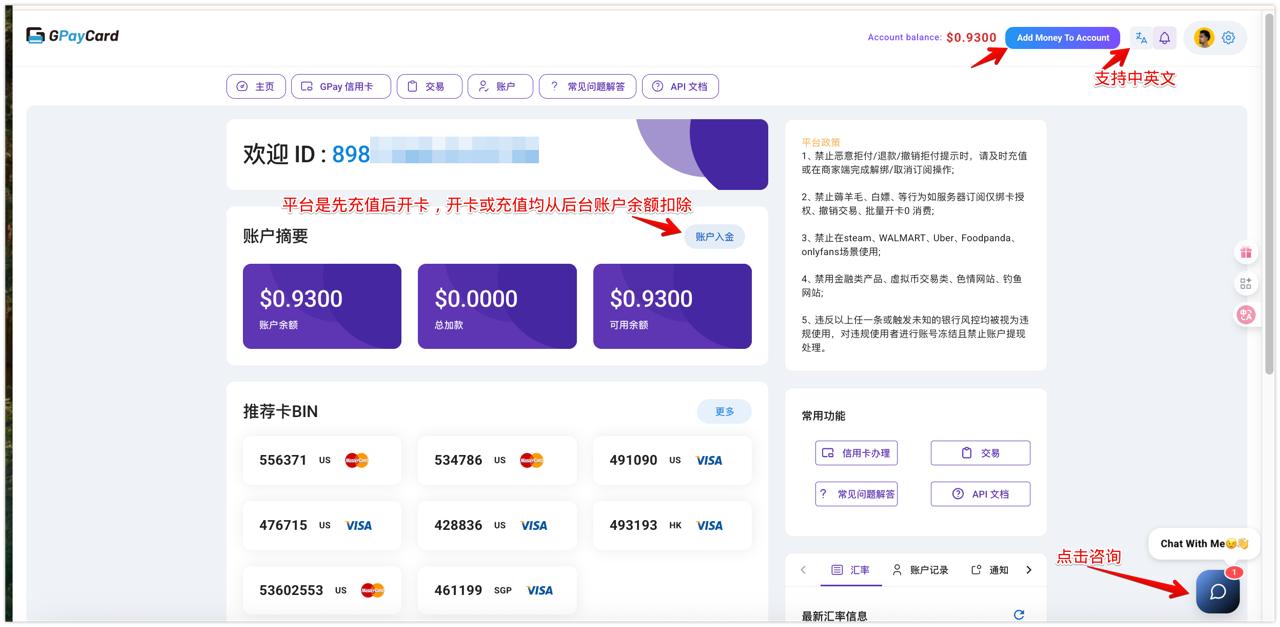This screenshot has height=627, width=1280.
Task: Click the user avatar picture
Action: (1204, 38)
